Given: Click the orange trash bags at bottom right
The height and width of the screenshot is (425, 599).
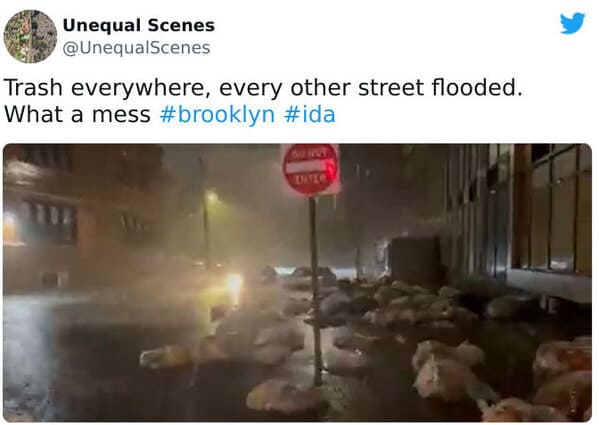Looking at the screenshot, I should [562, 378].
